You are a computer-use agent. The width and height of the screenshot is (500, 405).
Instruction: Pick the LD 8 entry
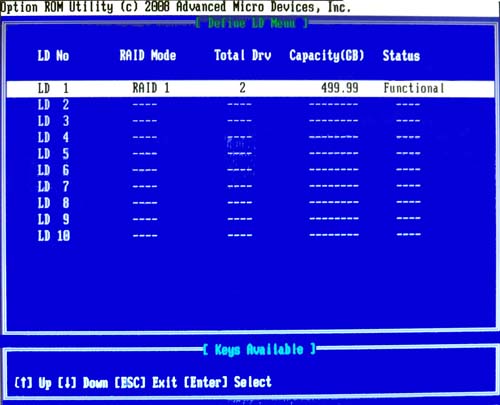point(250,203)
